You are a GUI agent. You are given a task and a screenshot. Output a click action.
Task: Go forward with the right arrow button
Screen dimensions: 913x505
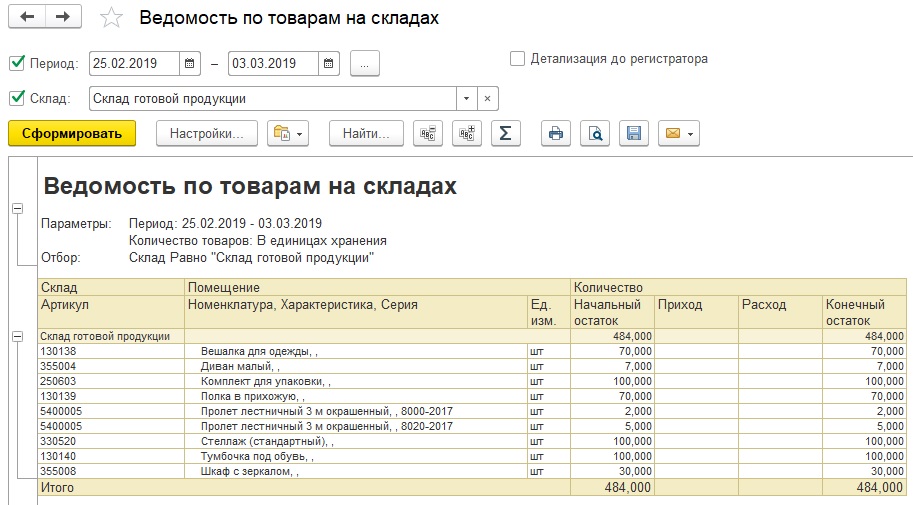point(63,17)
